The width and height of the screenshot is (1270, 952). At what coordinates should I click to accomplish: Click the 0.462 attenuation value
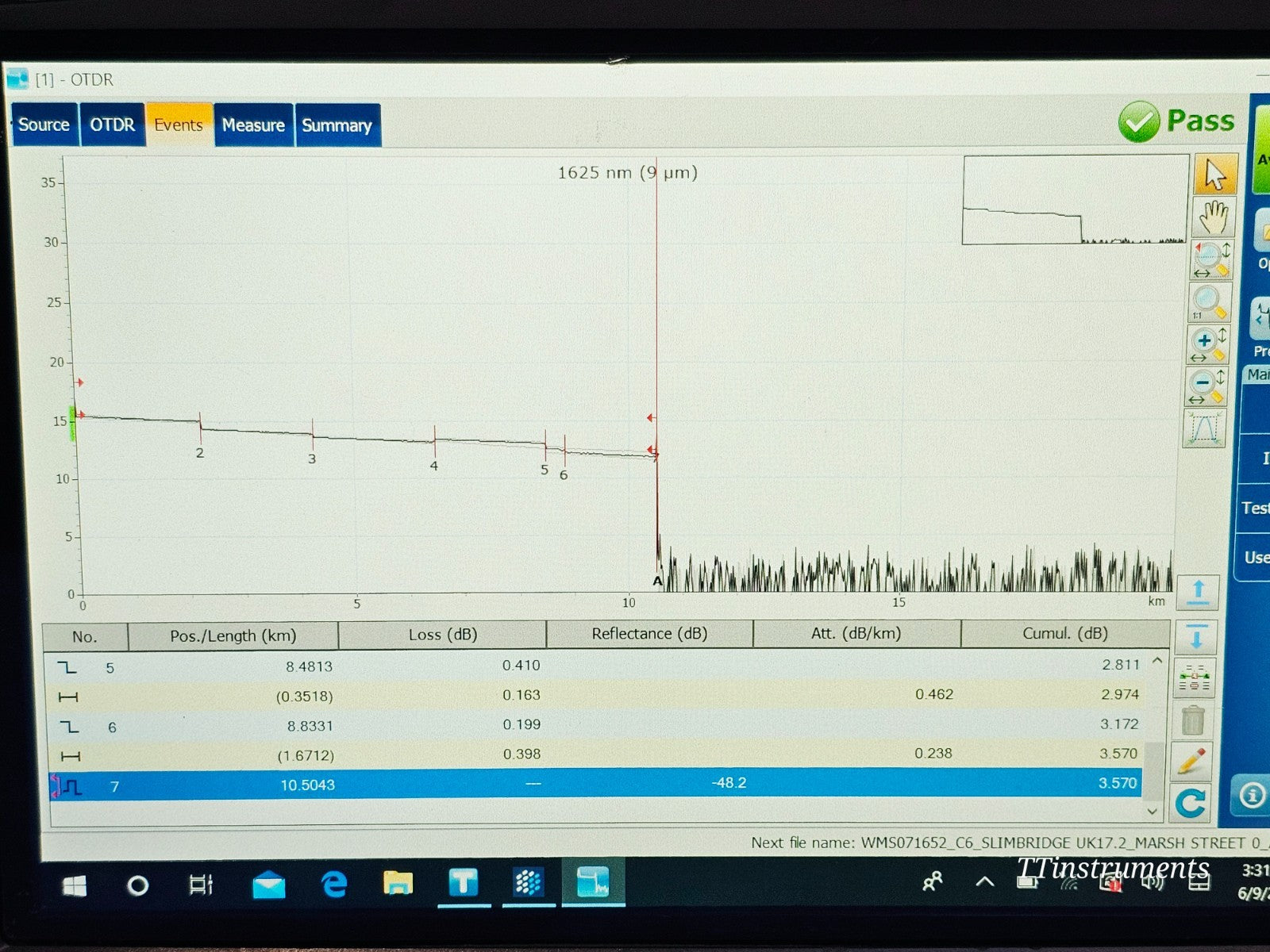click(x=933, y=694)
